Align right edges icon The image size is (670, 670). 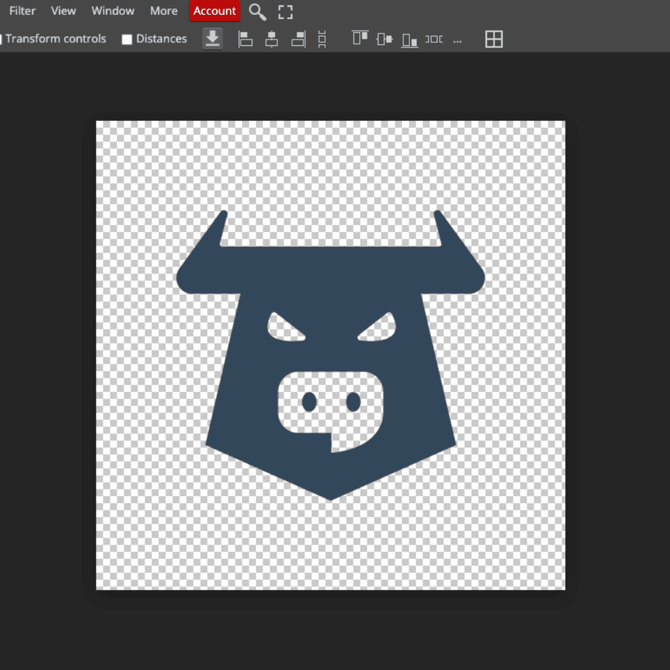click(297, 39)
